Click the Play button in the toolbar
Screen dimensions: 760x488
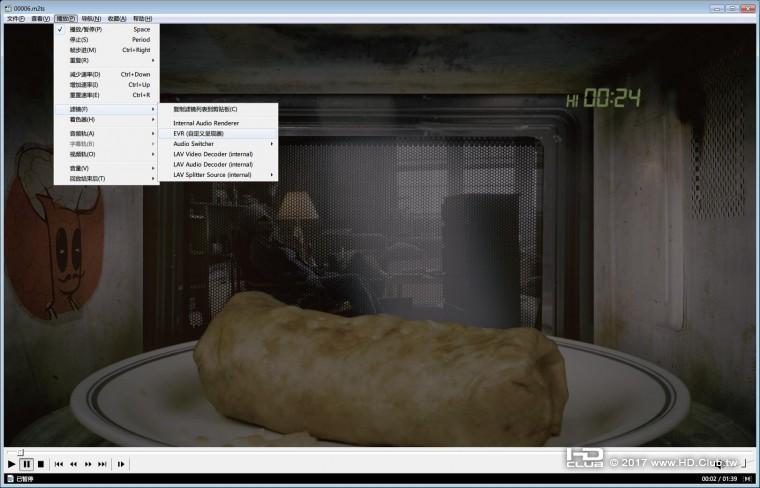click(12, 464)
